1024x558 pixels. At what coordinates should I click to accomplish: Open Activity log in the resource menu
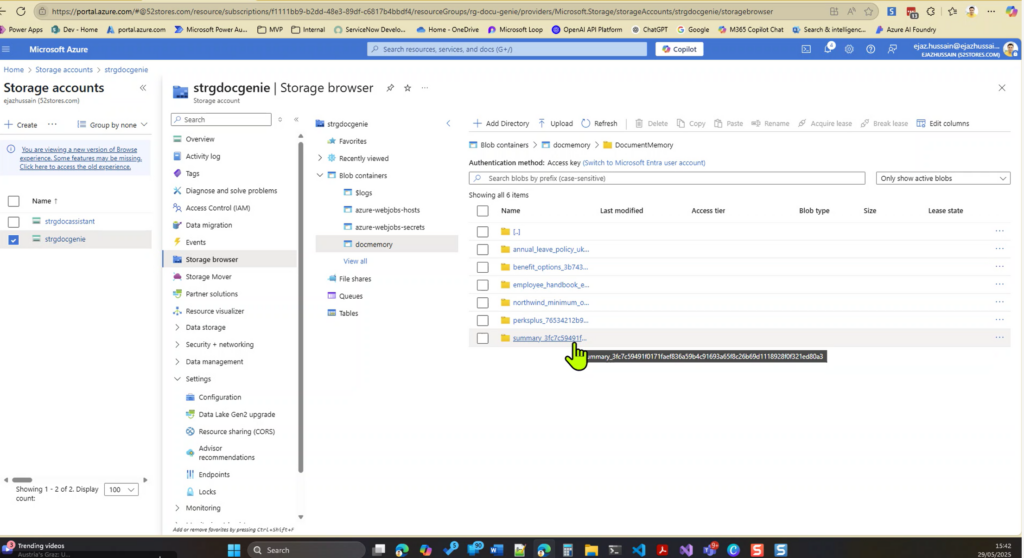pos(202,156)
